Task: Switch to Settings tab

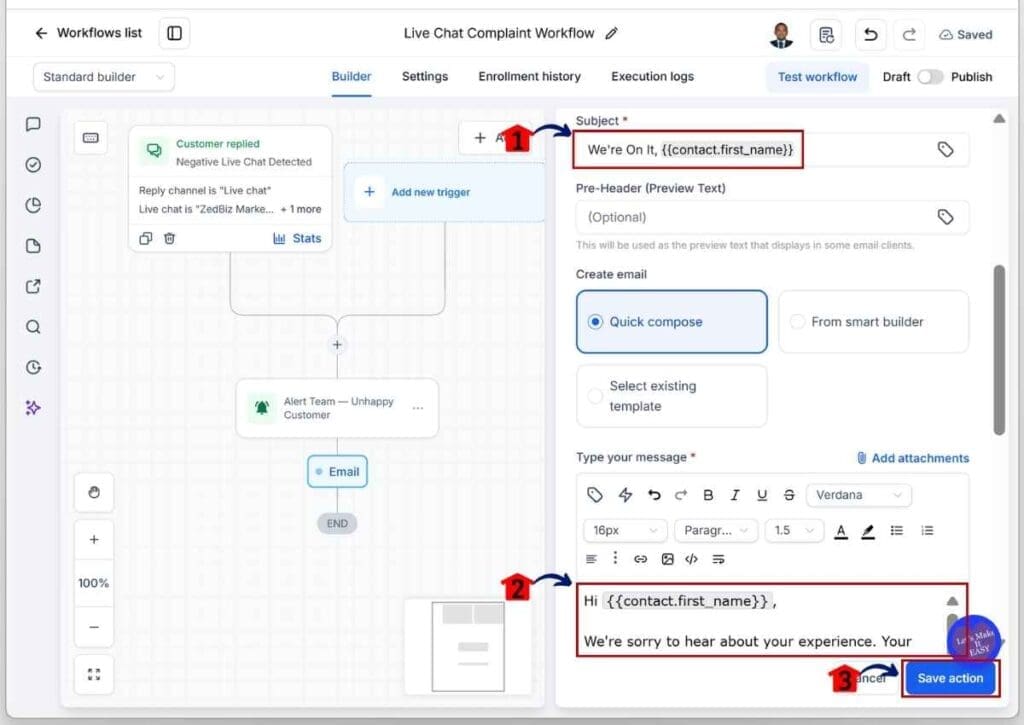Action: (x=424, y=76)
